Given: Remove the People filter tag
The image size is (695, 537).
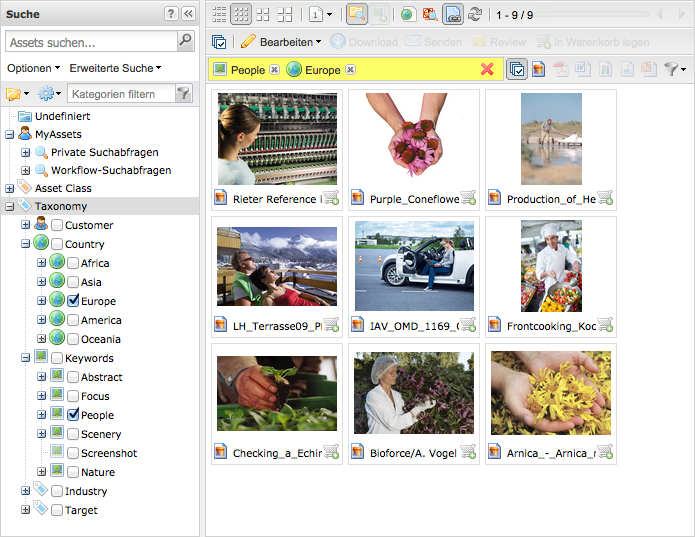Looking at the screenshot, I should 275,70.
